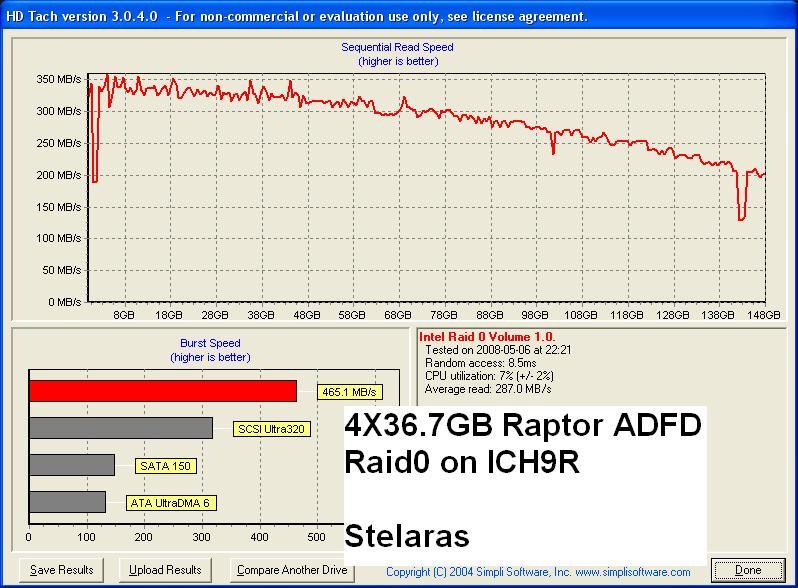Click the 350 MB/s axis label
Screen dimensions: 798x588
tap(59, 79)
